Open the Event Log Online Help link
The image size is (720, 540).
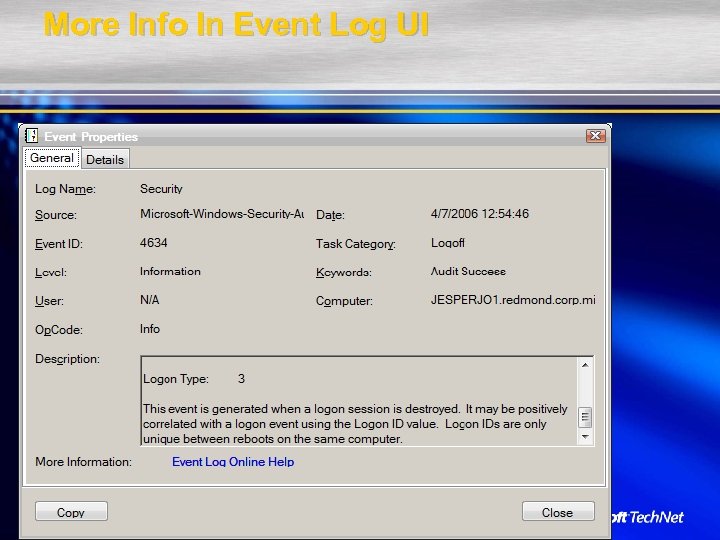pyautogui.click(x=233, y=462)
